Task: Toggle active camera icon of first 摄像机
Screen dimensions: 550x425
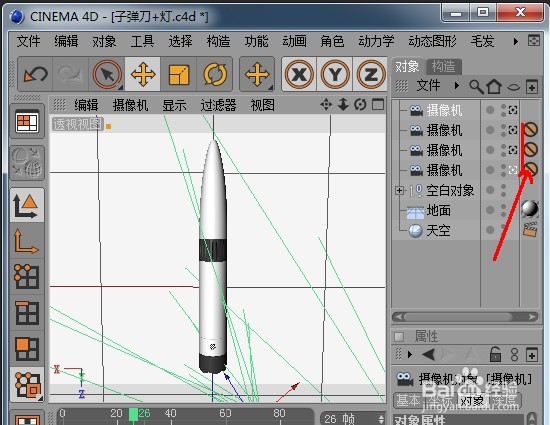Action: 513,110
